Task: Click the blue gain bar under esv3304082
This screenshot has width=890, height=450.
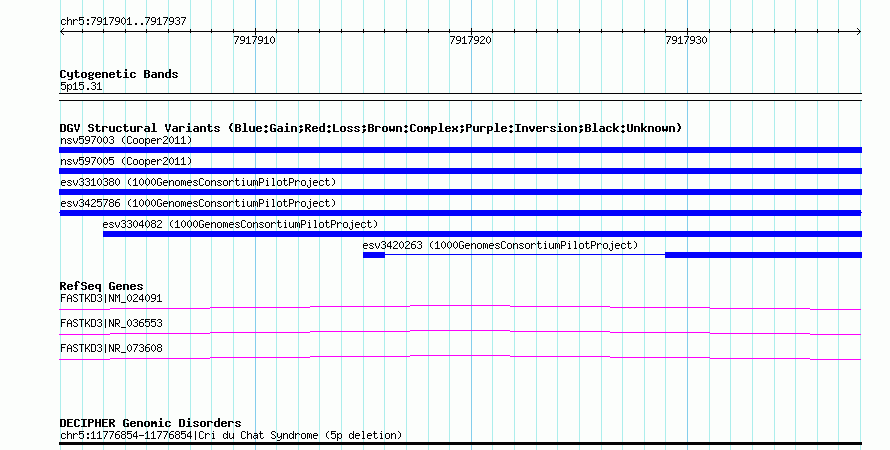Action: [482, 234]
